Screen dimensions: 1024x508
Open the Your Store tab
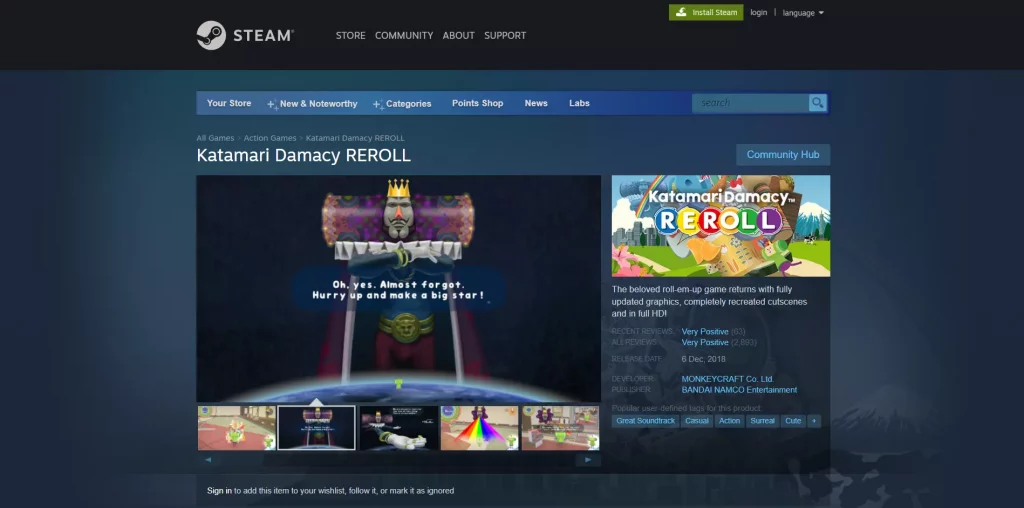pos(229,103)
